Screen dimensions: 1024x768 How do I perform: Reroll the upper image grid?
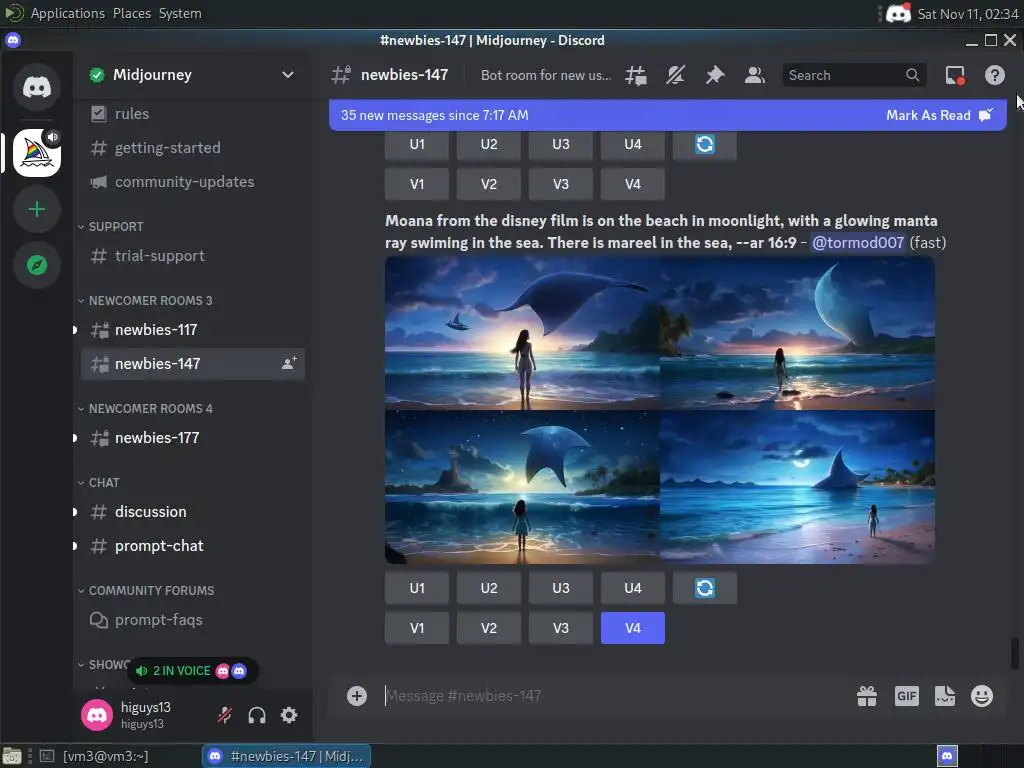[705, 144]
